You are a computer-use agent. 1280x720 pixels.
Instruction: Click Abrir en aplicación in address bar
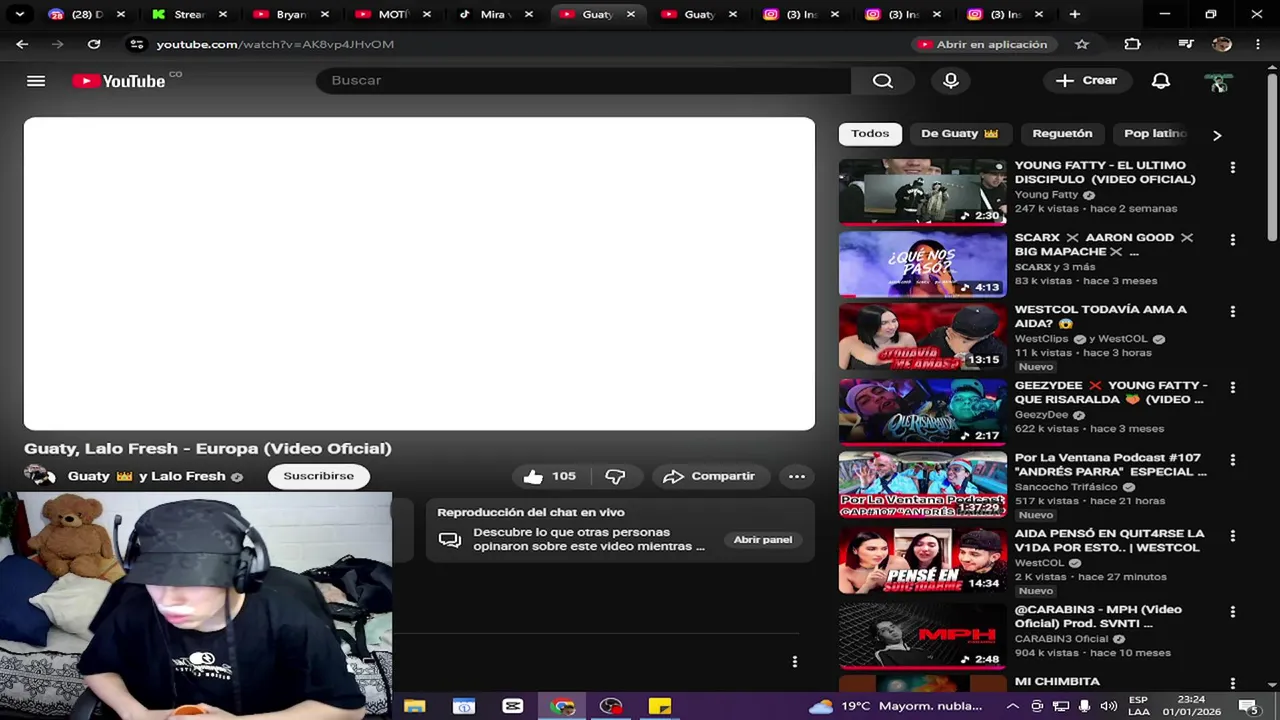coord(982,44)
